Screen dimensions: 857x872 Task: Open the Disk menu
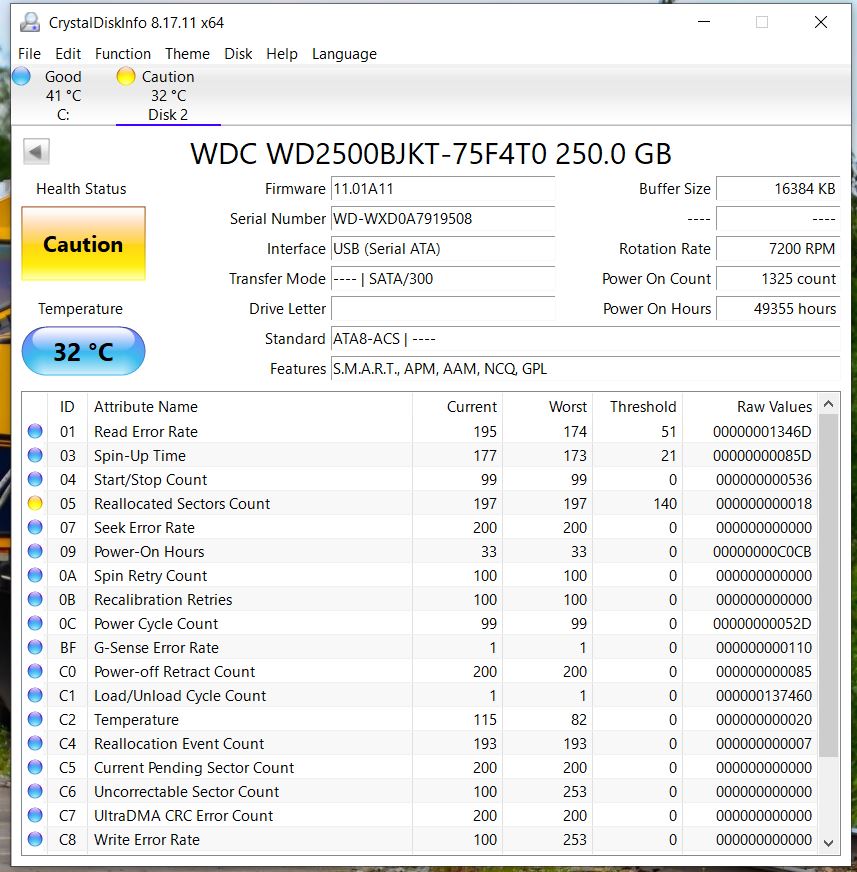click(238, 54)
